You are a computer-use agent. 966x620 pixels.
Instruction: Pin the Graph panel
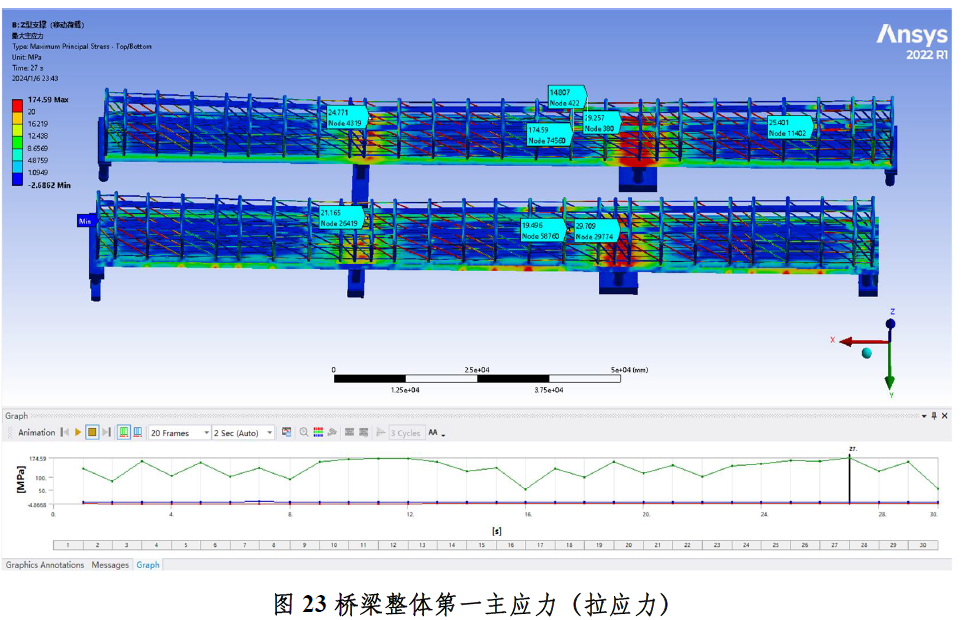(x=934, y=415)
